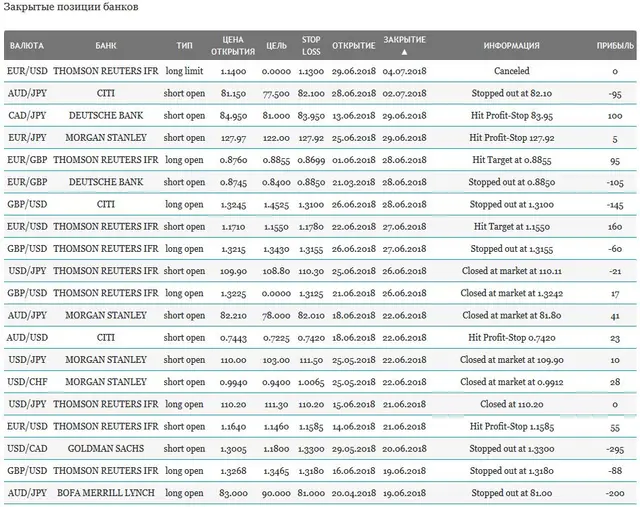The height and width of the screenshot is (507, 640).
Task: Click the EUR/JPY currency cell
Action: coord(27,138)
